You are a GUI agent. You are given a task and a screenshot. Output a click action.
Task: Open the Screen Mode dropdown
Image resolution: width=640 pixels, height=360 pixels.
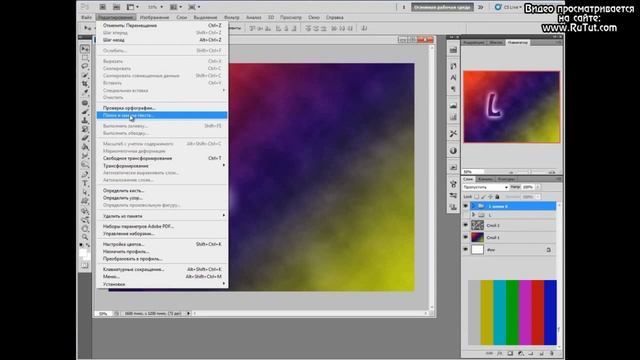pyautogui.click(x=194, y=7)
